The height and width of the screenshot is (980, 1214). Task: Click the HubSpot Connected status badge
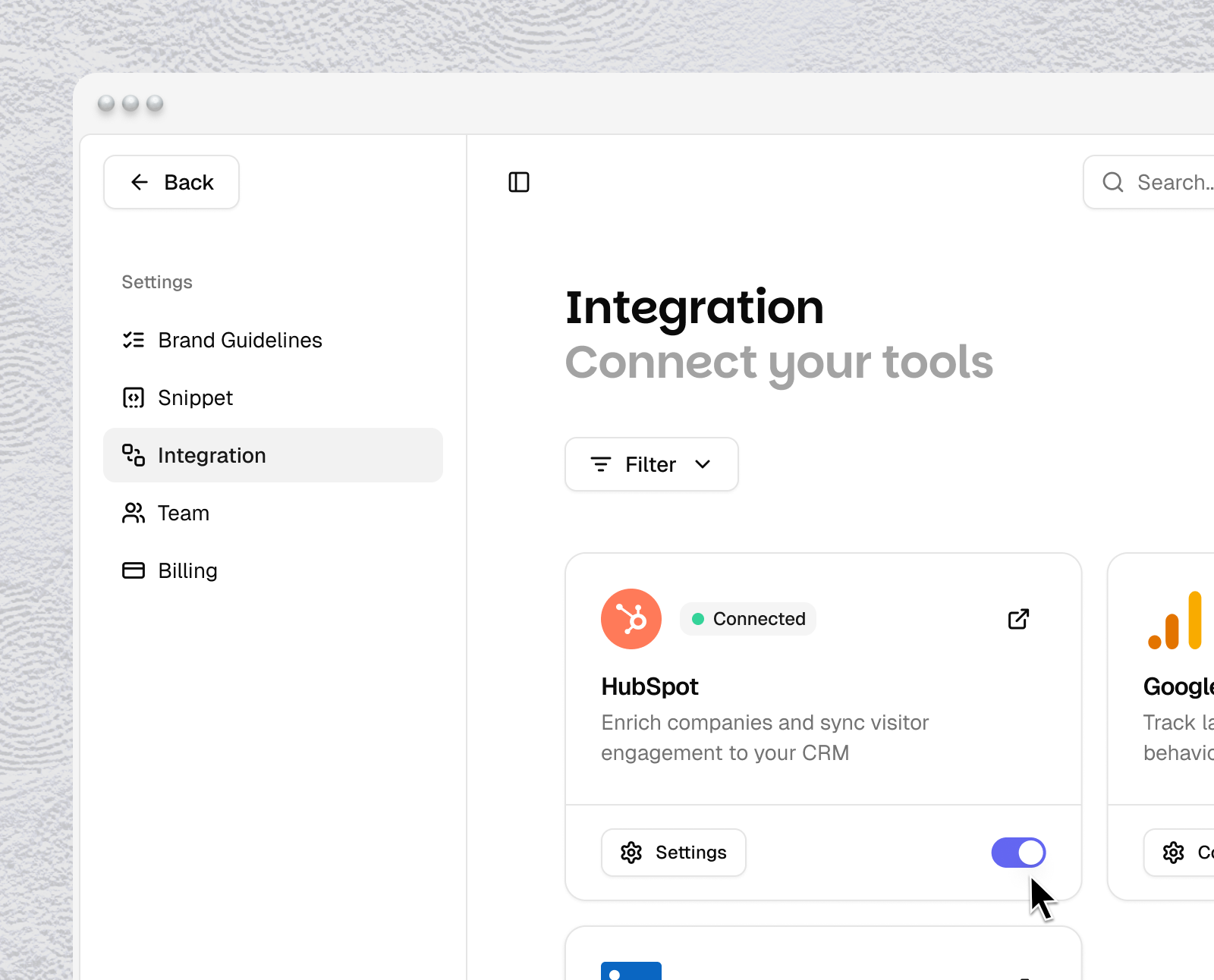point(748,619)
